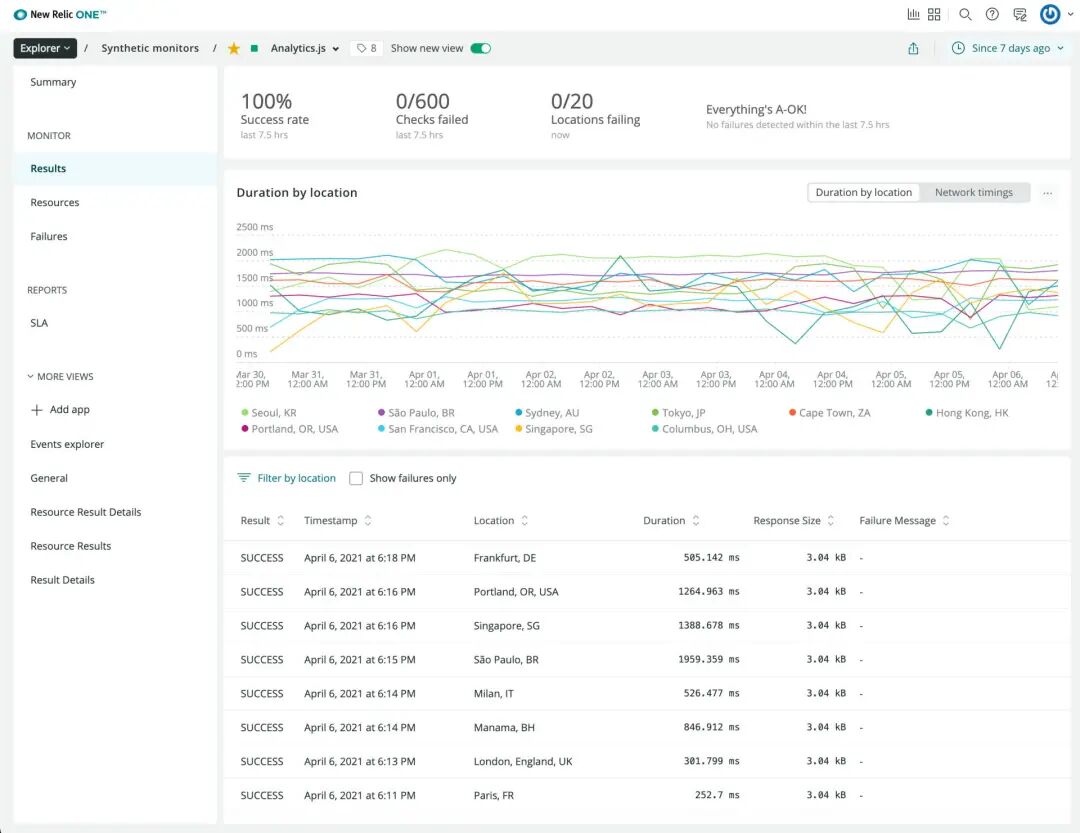
Task: Hide the Seoul, KR legend series
Action: 269,413
